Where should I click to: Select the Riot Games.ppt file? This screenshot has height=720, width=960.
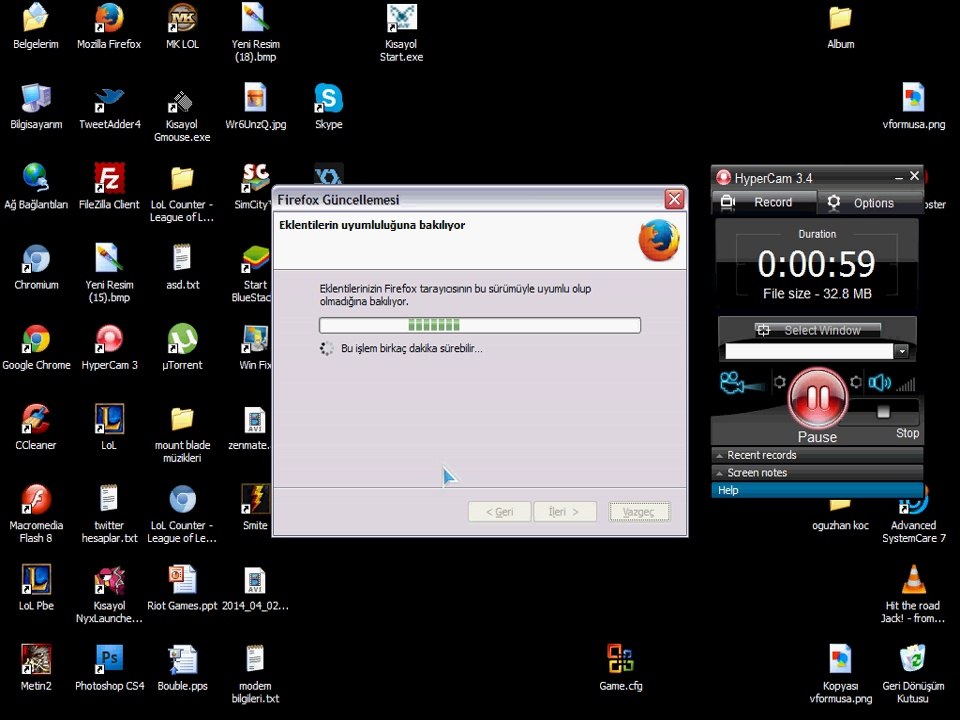point(182,579)
